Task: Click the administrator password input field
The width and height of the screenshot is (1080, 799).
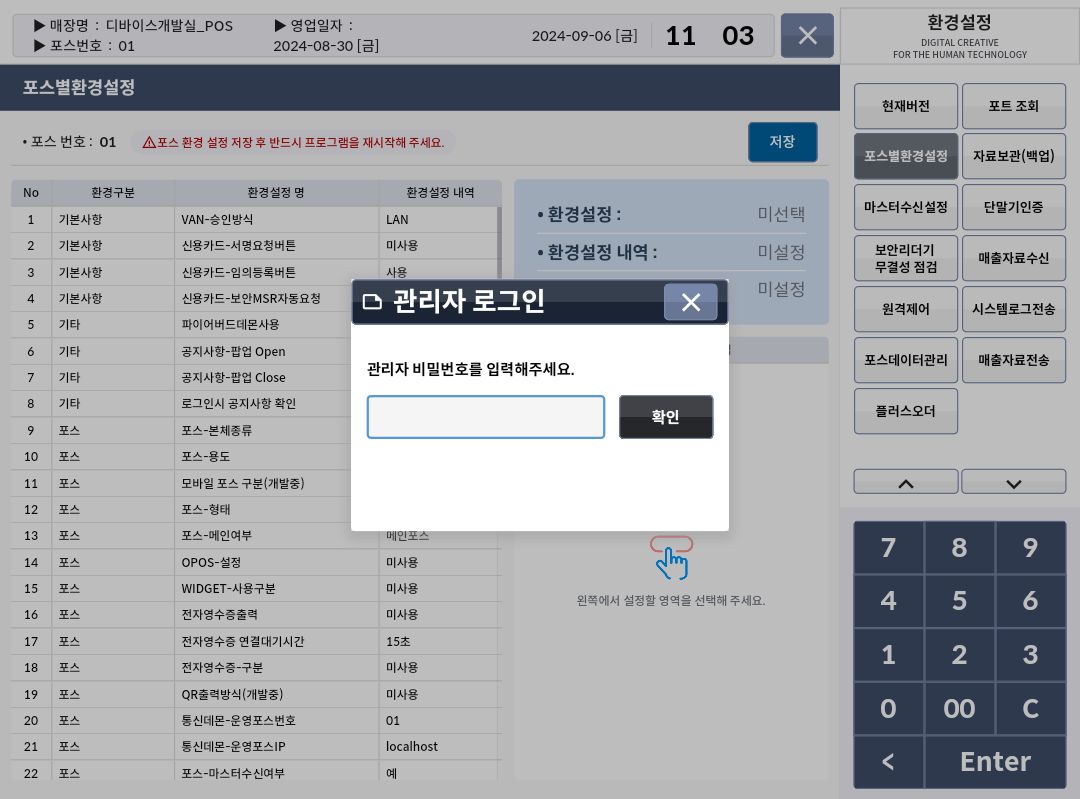Action: click(486, 417)
